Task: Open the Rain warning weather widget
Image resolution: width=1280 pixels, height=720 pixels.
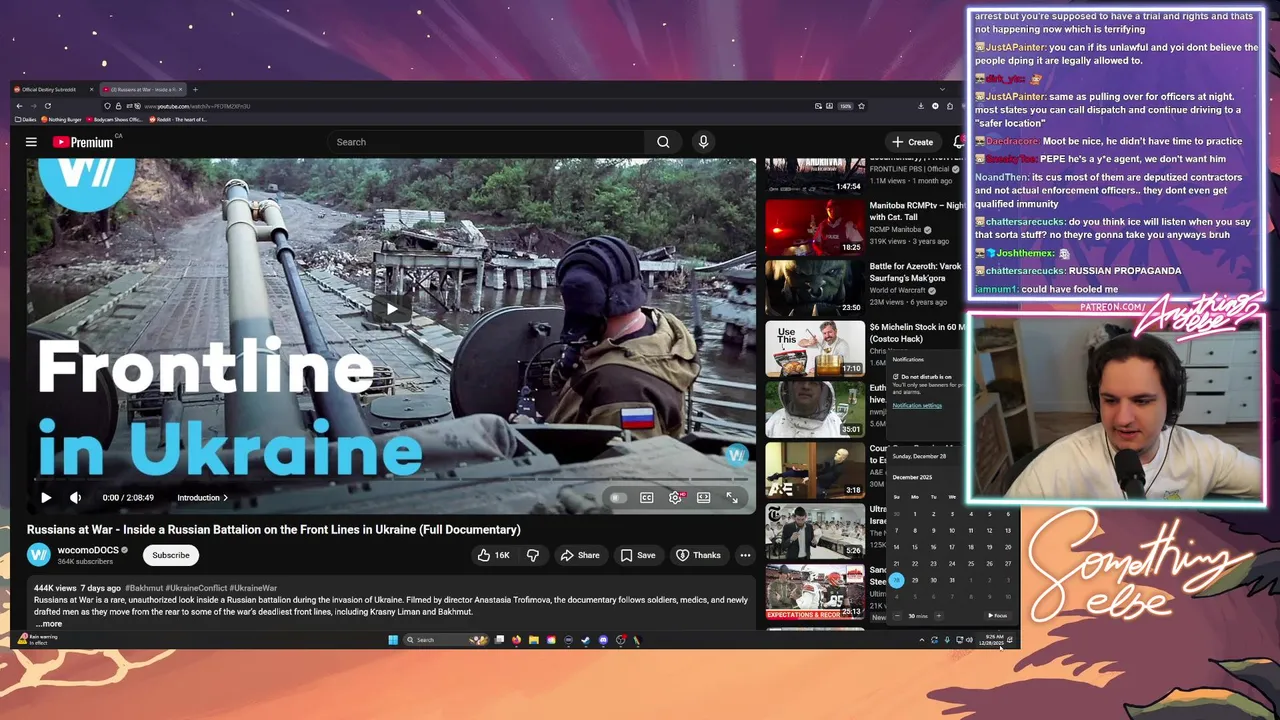Action: point(38,640)
